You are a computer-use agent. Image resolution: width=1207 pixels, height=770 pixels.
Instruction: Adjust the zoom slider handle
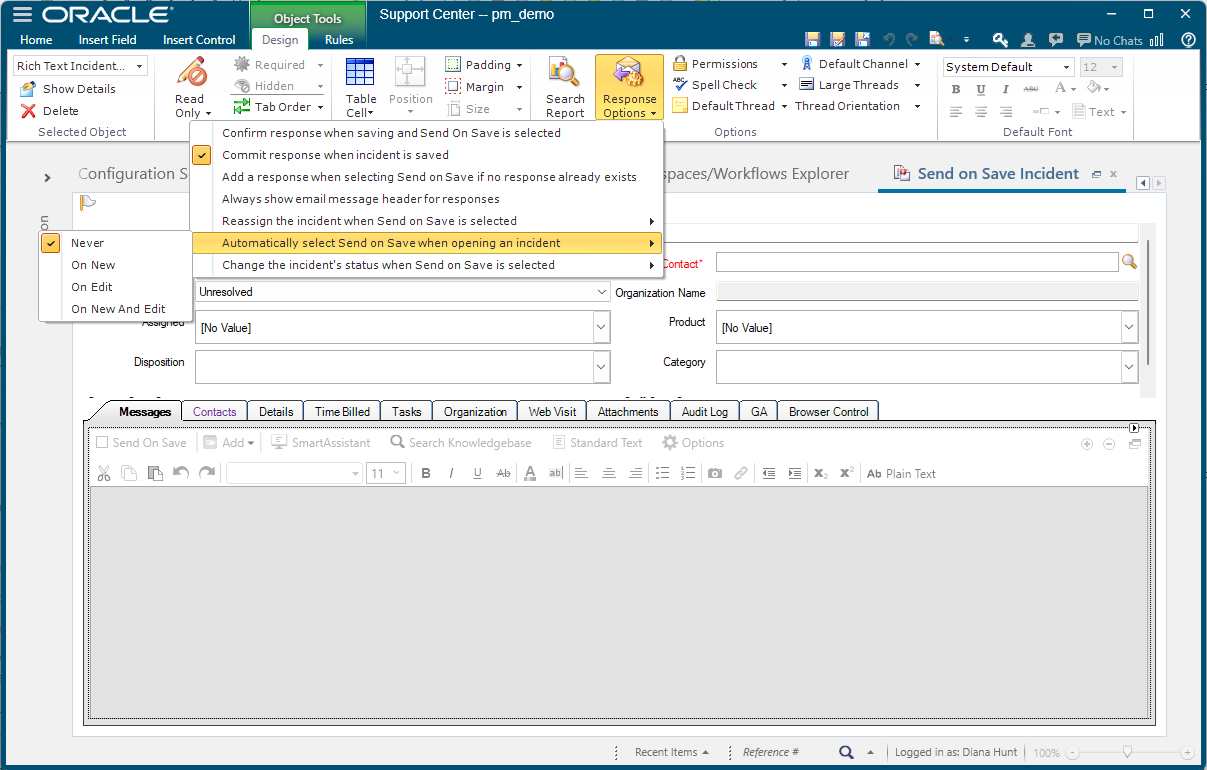pyautogui.click(x=1128, y=752)
